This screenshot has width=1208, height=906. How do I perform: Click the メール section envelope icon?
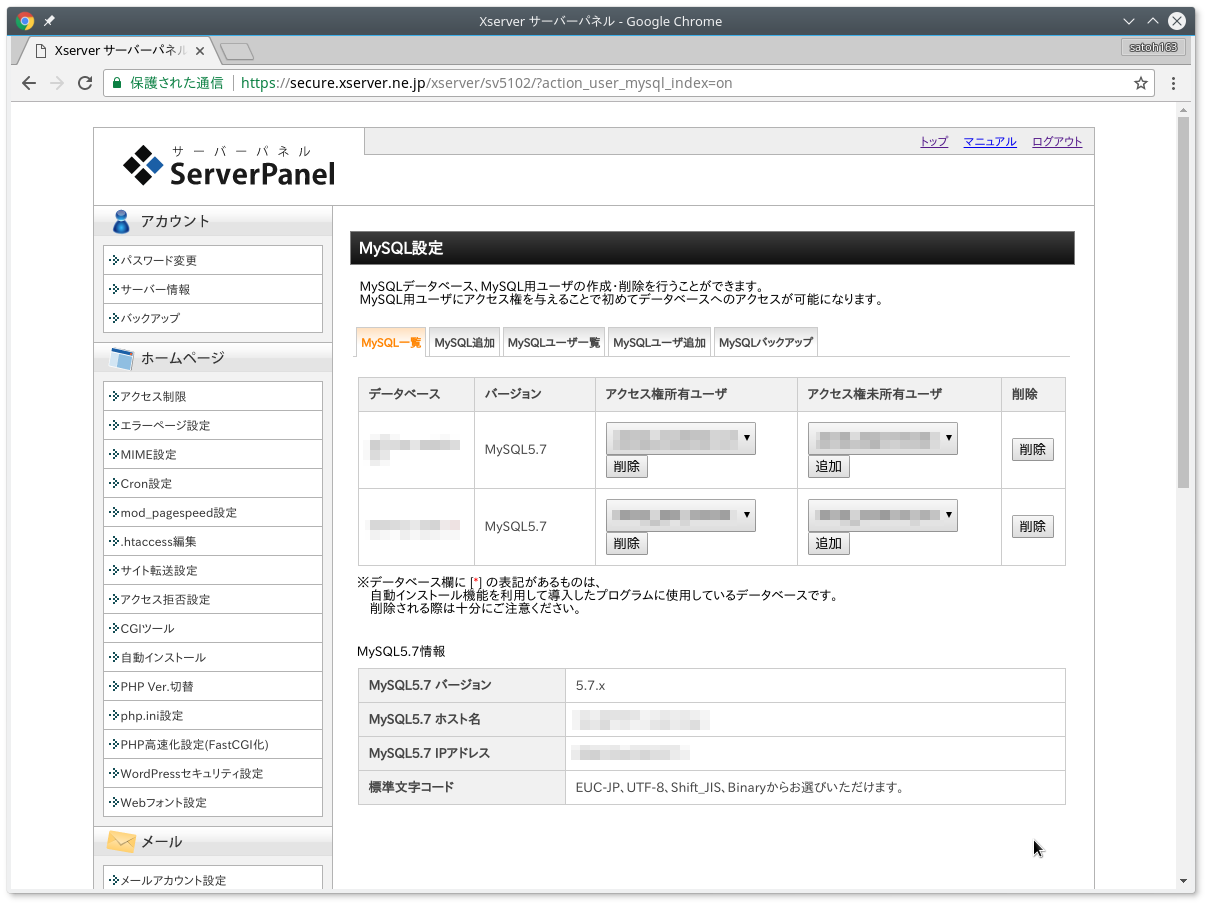pyautogui.click(x=121, y=842)
